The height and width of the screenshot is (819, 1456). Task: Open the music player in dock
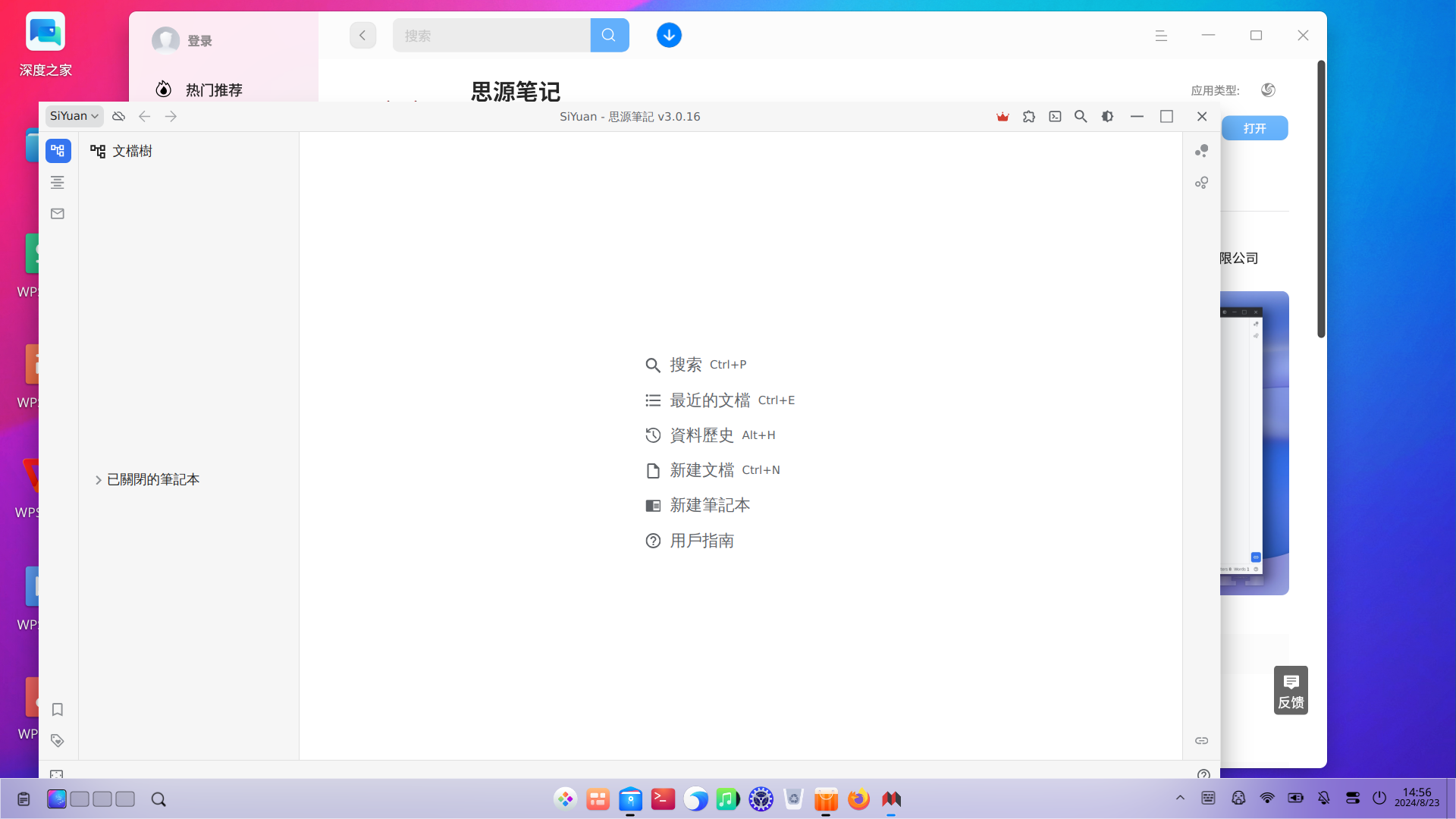[x=728, y=799]
